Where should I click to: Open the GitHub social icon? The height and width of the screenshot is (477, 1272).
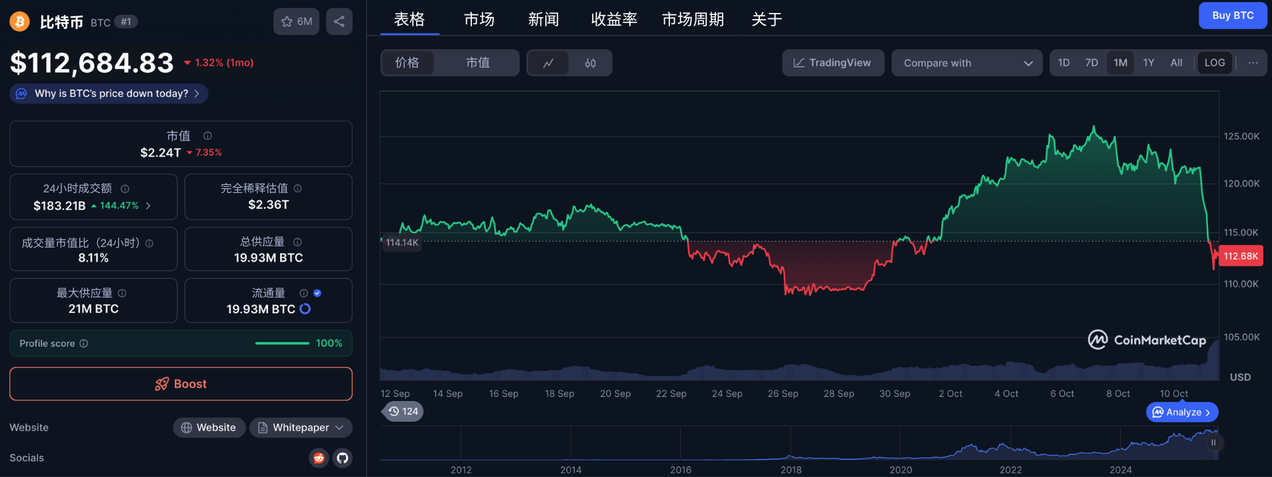[342, 458]
